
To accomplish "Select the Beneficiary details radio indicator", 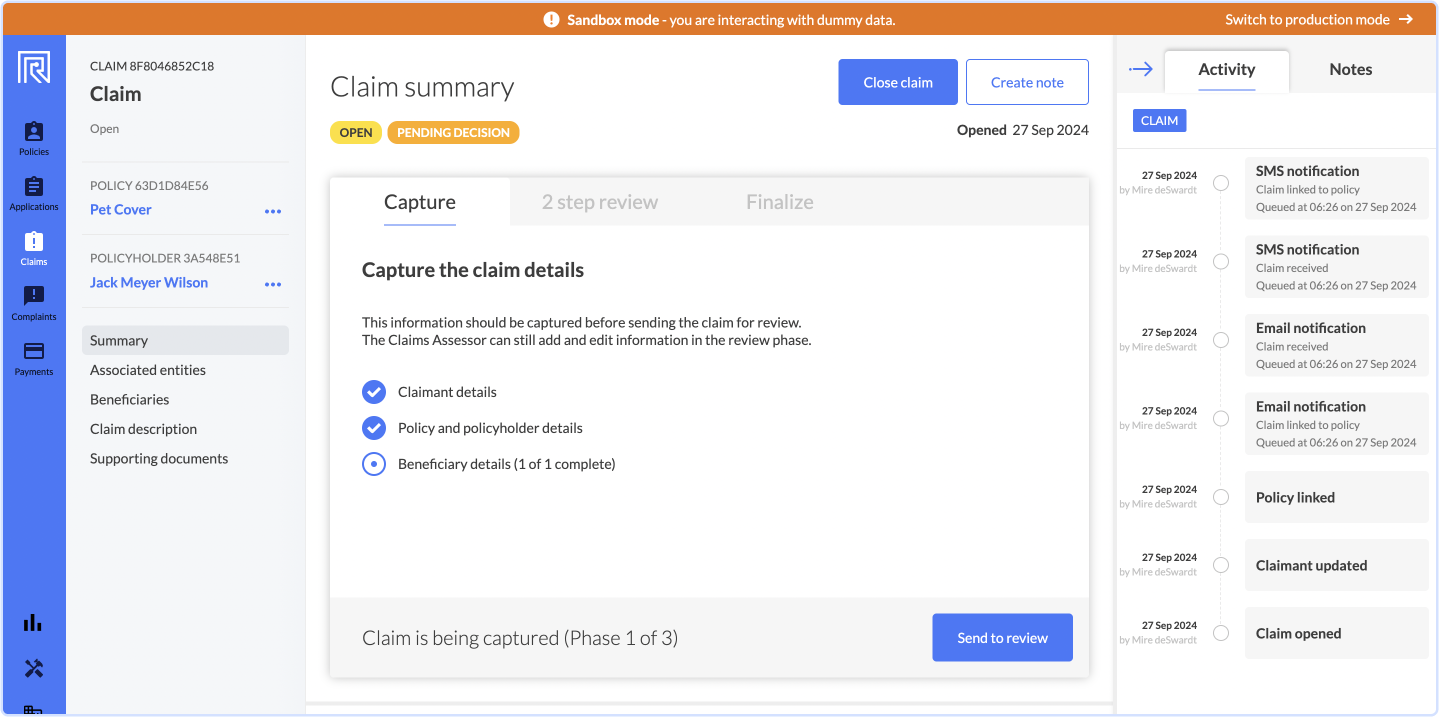I will point(374,464).
